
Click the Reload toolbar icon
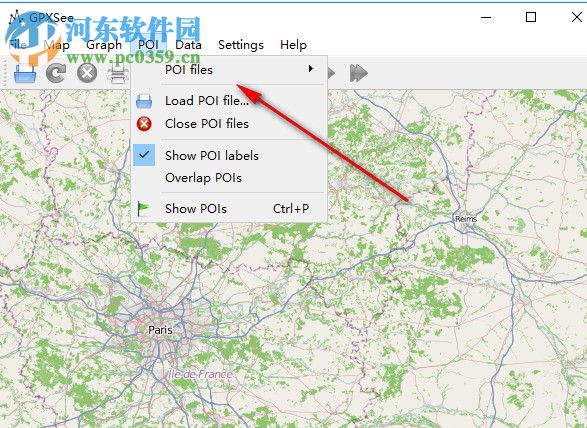pos(56,73)
